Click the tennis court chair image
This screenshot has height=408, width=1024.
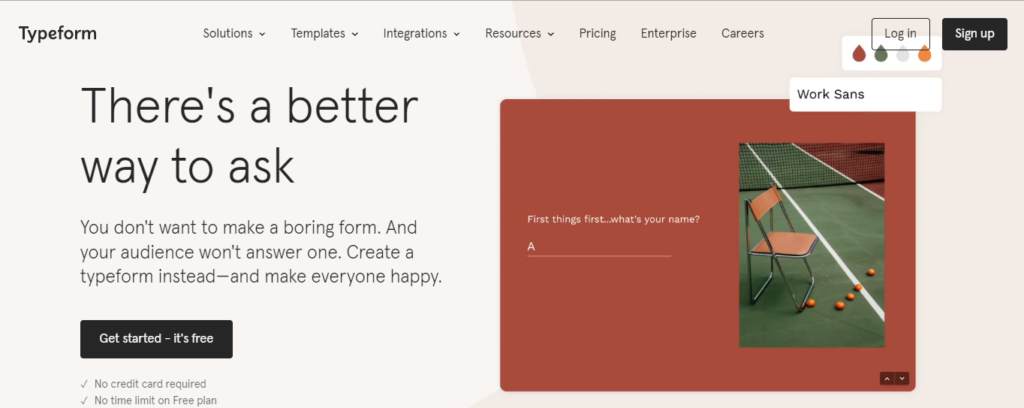point(811,245)
